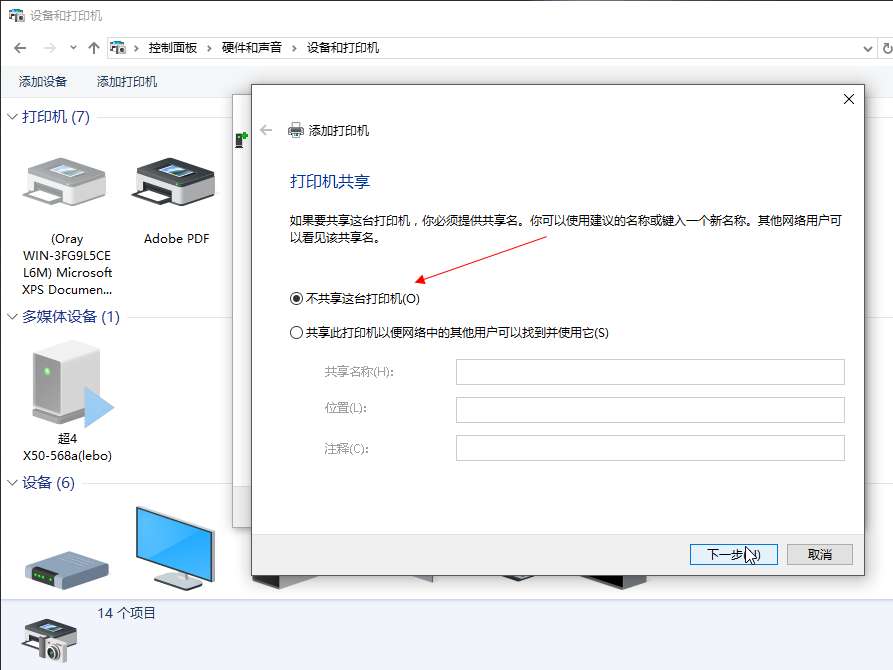This screenshot has width=893, height=670.
Task: Select the Oray Microsoft XPS Document printer icon
Action: [65, 182]
